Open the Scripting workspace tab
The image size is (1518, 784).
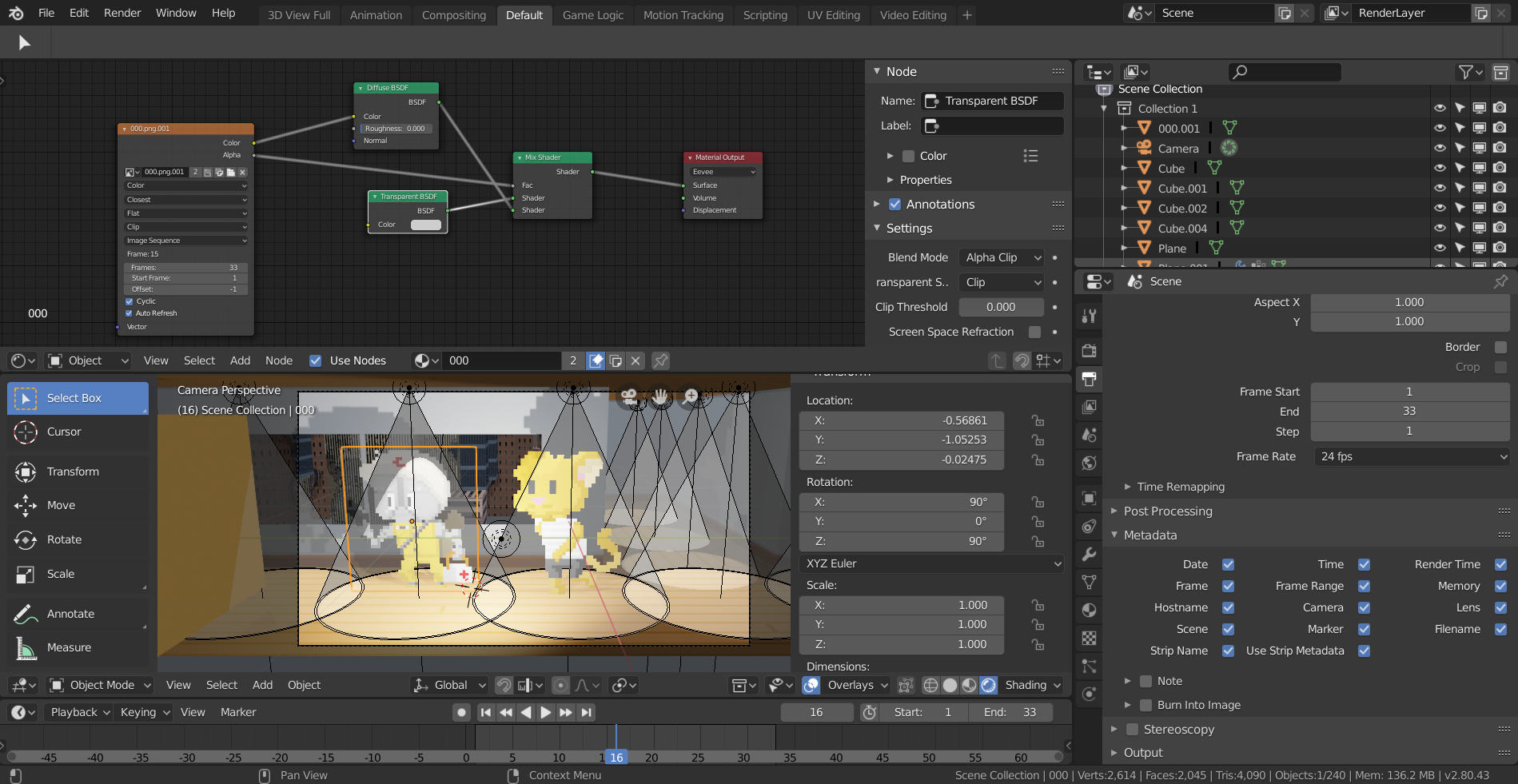click(x=765, y=15)
